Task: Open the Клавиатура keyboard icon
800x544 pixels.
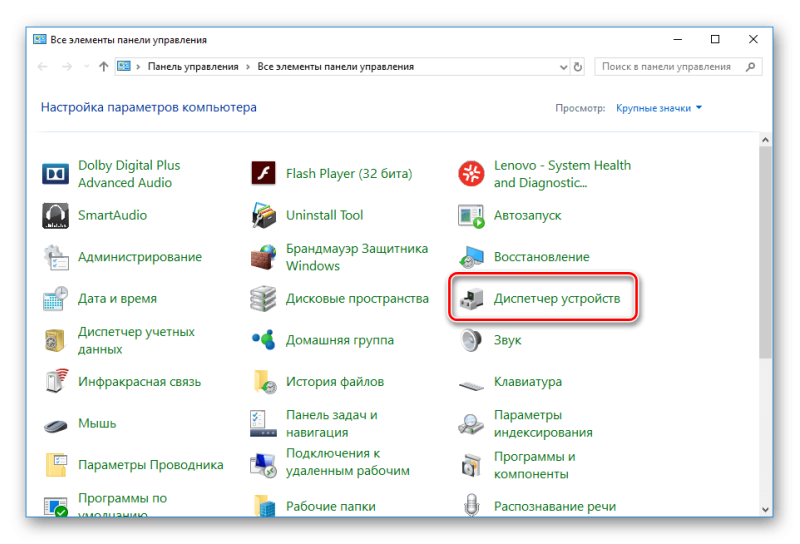Action: [471, 385]
